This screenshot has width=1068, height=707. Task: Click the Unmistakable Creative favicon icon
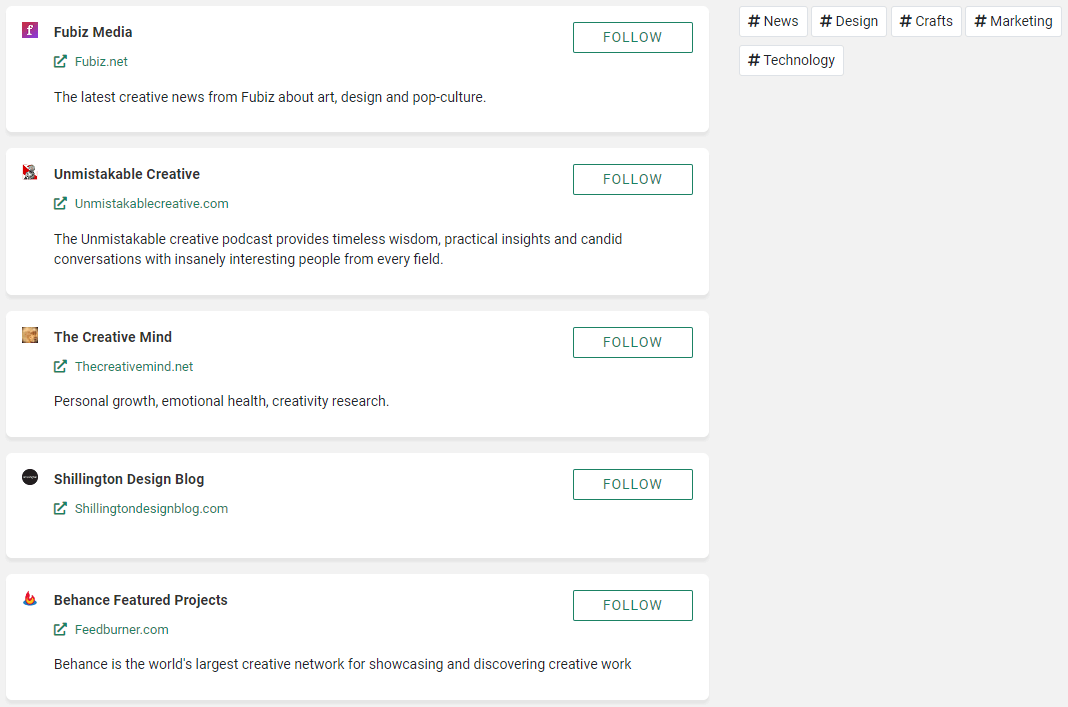(30, 172)
